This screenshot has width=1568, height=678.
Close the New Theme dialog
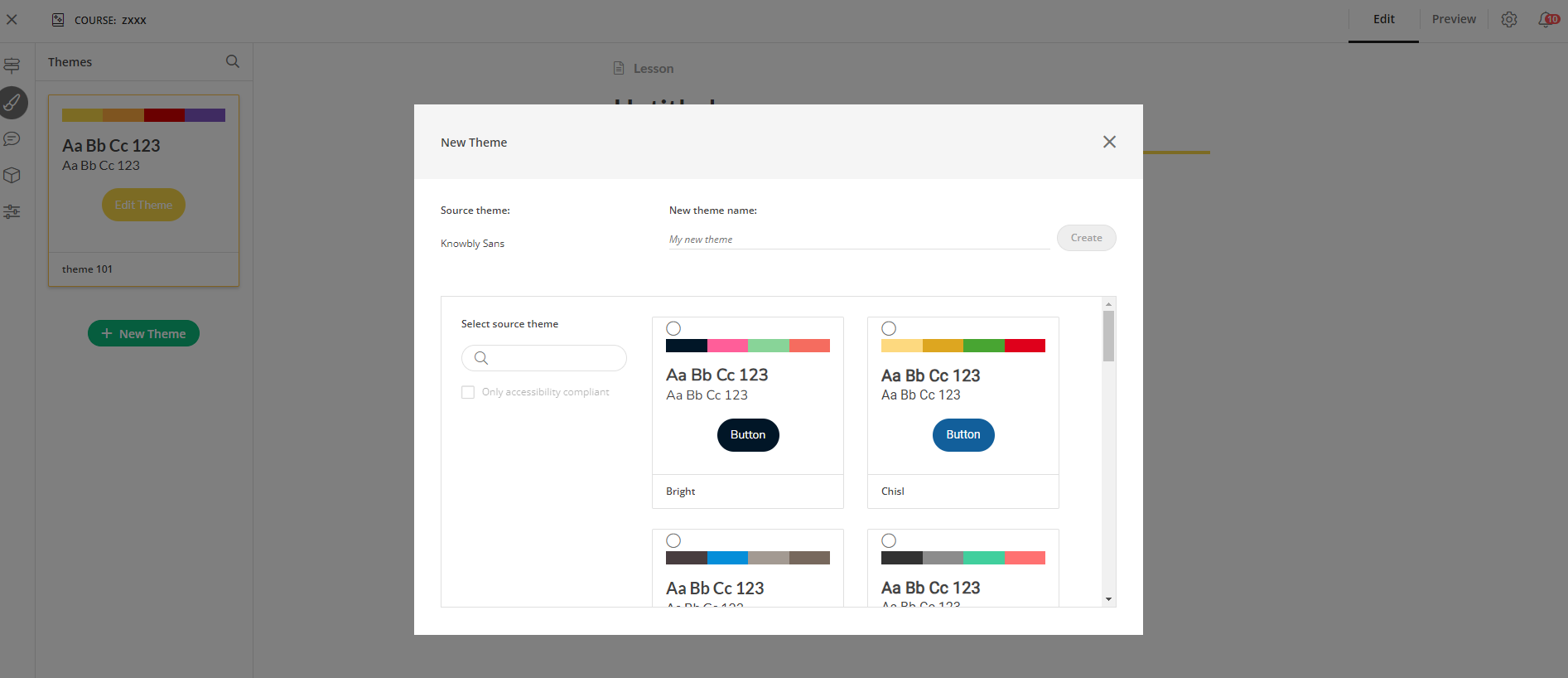coord(1109,142)
